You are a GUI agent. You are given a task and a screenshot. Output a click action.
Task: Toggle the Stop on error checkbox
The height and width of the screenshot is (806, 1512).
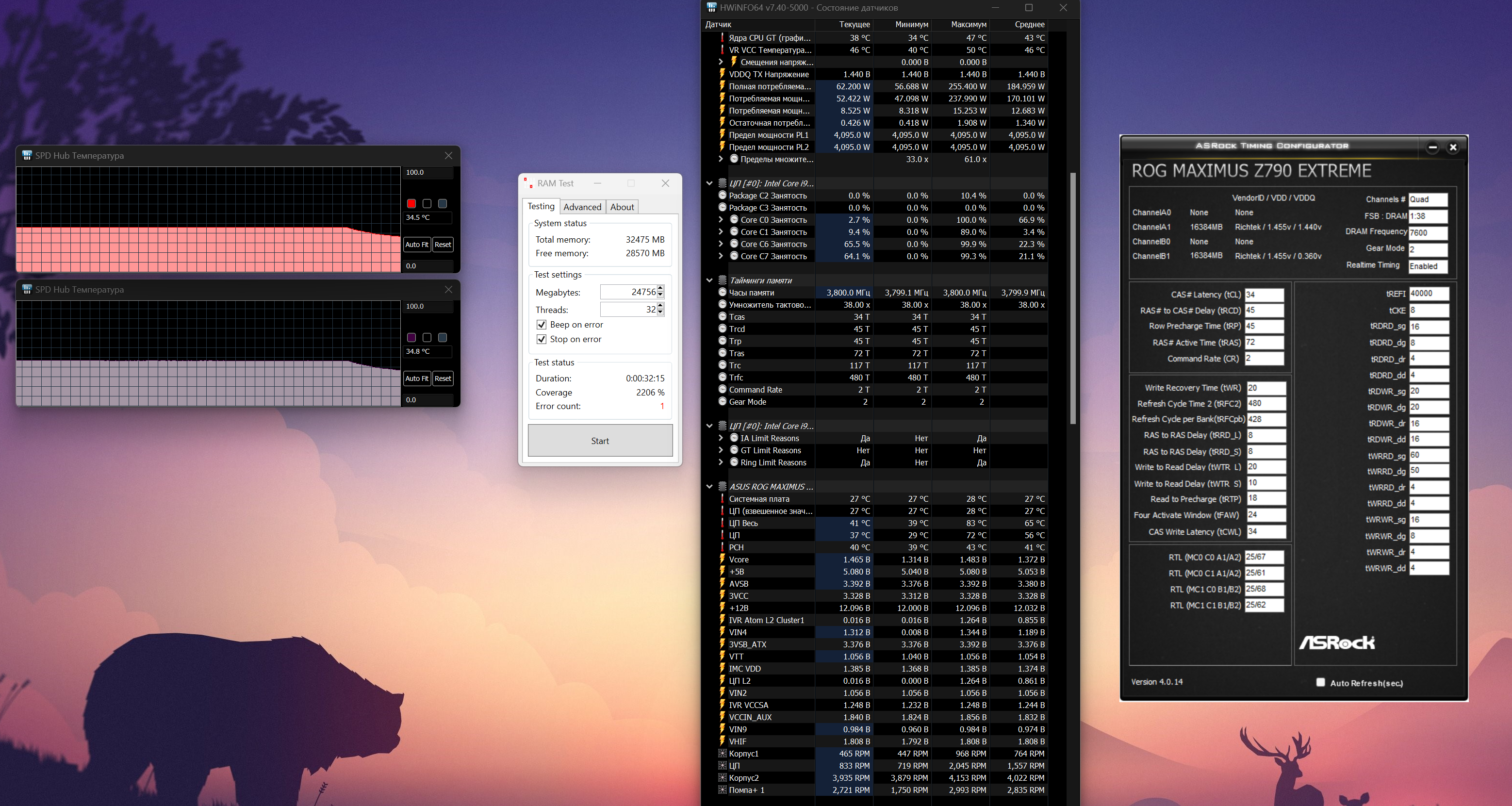pos(541,339)
